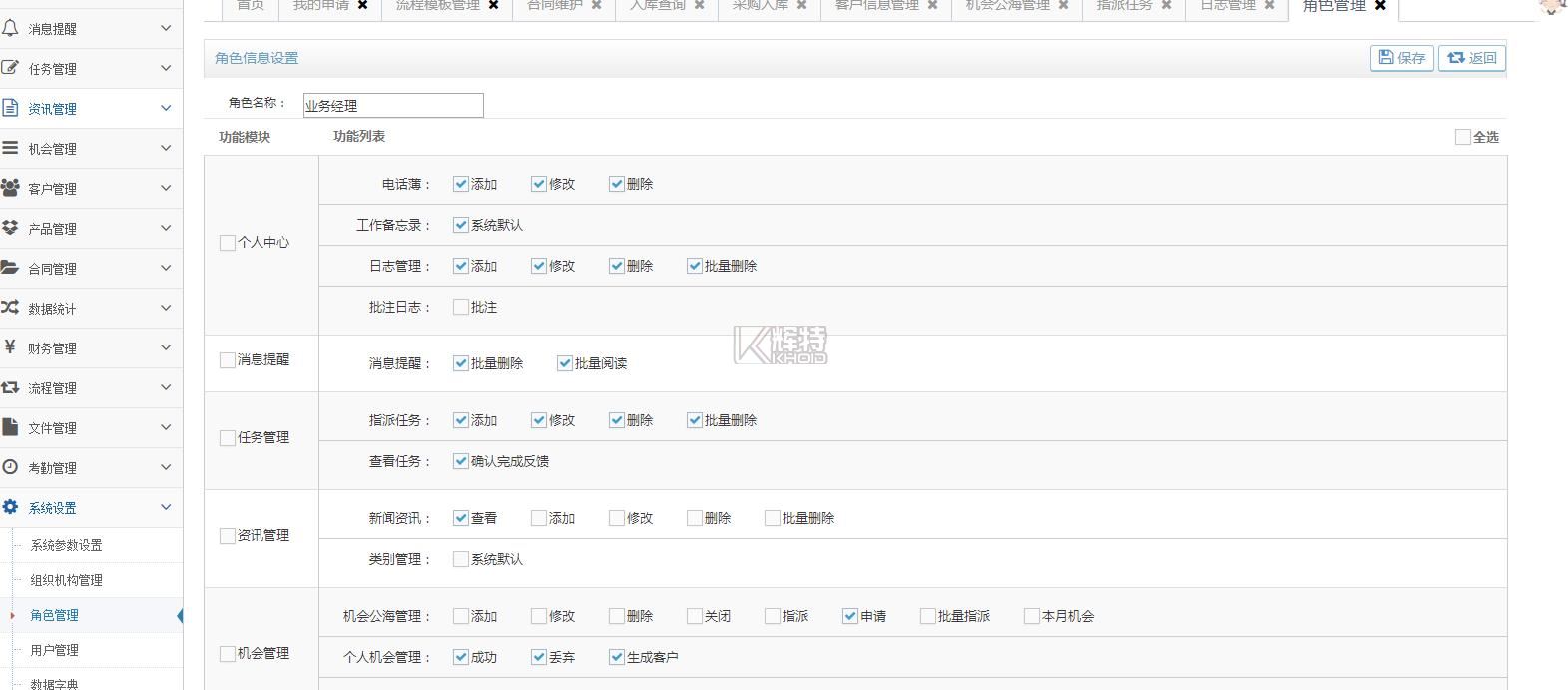Screen dimensions: 1568x690
Task: Check the 全选 select-all checkbox
Action: pos(1462,137)
